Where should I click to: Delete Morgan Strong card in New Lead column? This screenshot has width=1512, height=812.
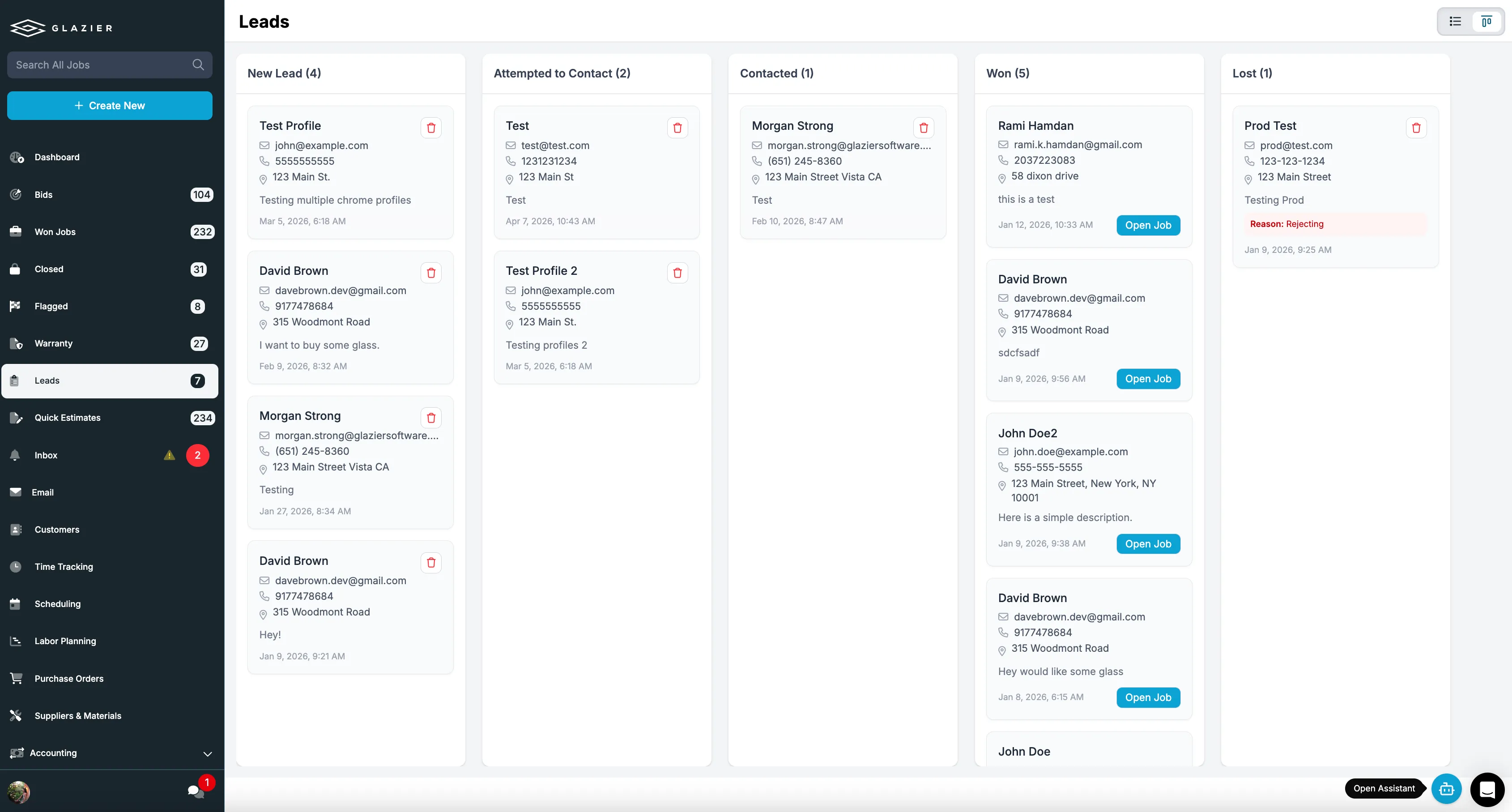click(x=431, y=418)
